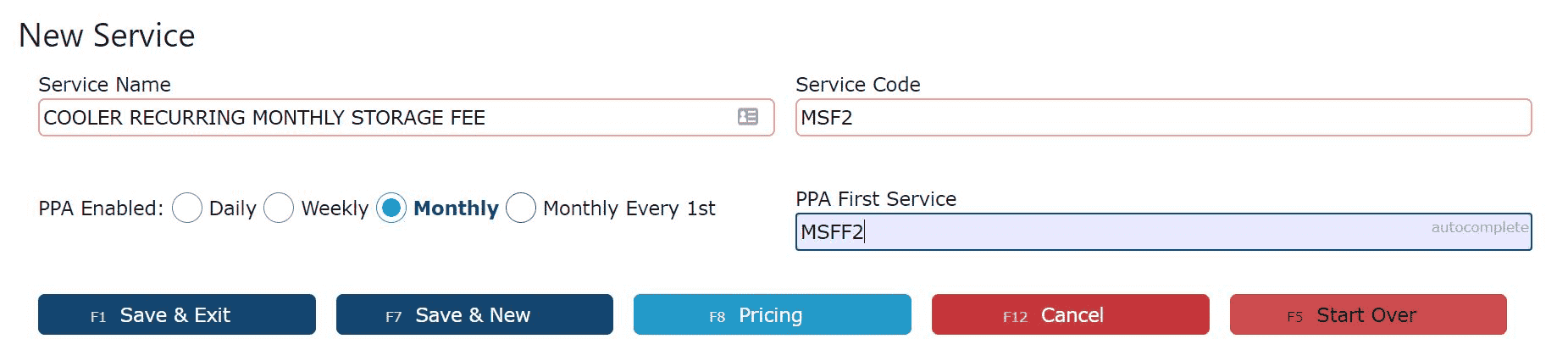Click the Save & New button
1568x350 pixels.
coord(474,314)
